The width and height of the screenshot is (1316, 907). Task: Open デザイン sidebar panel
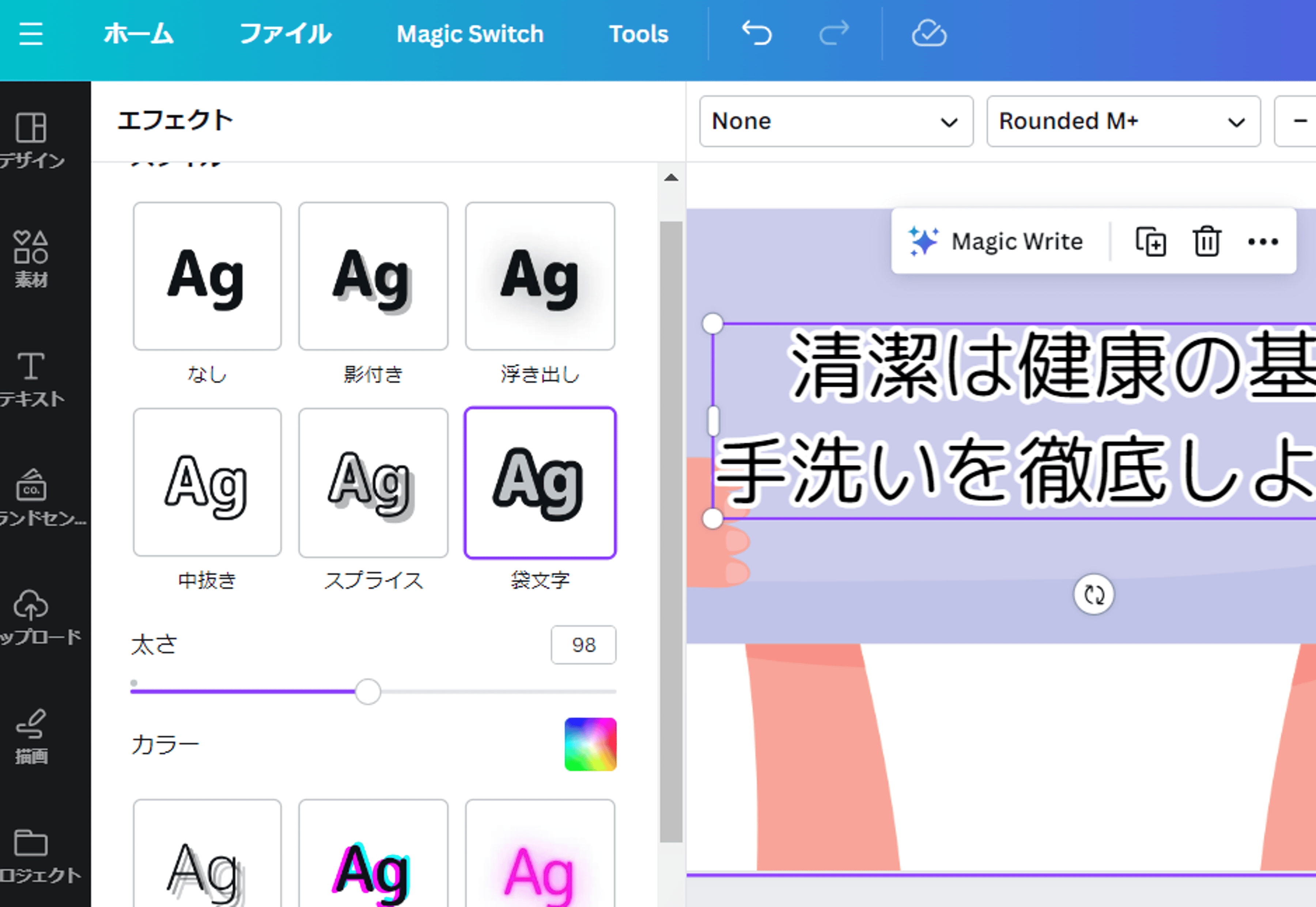click(32, 140)
